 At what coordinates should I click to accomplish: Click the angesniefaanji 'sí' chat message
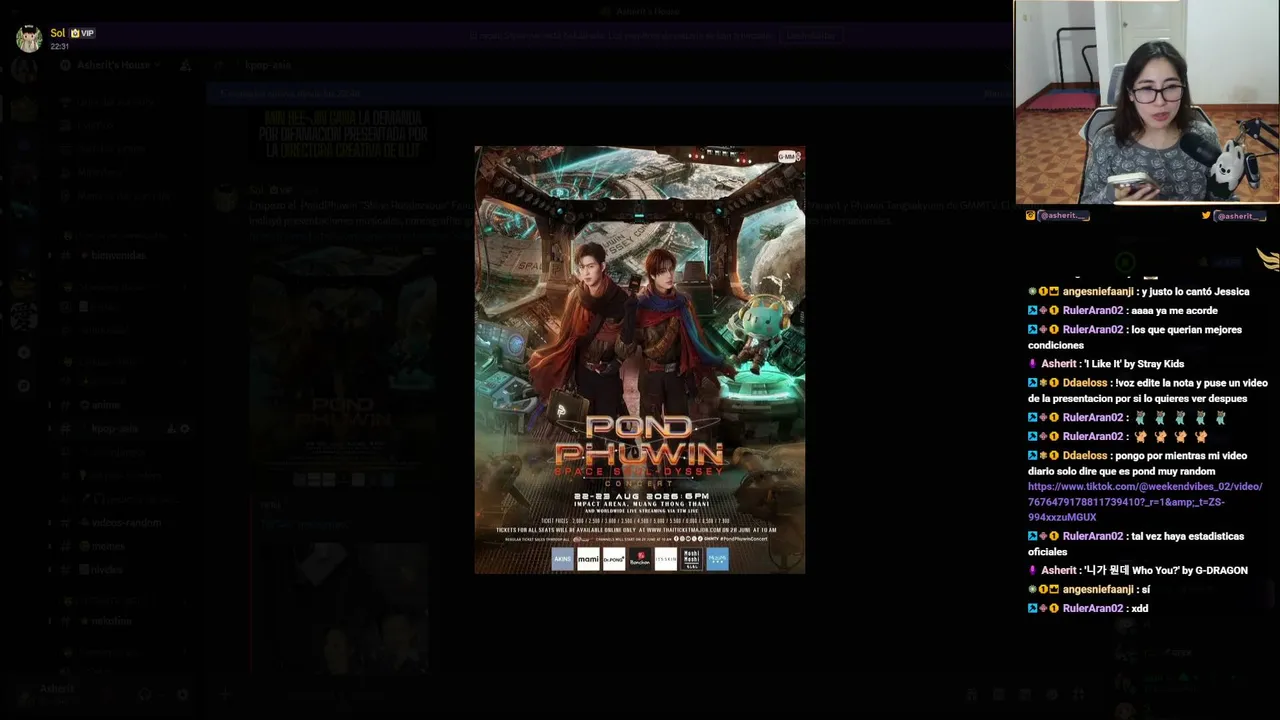1089,590
